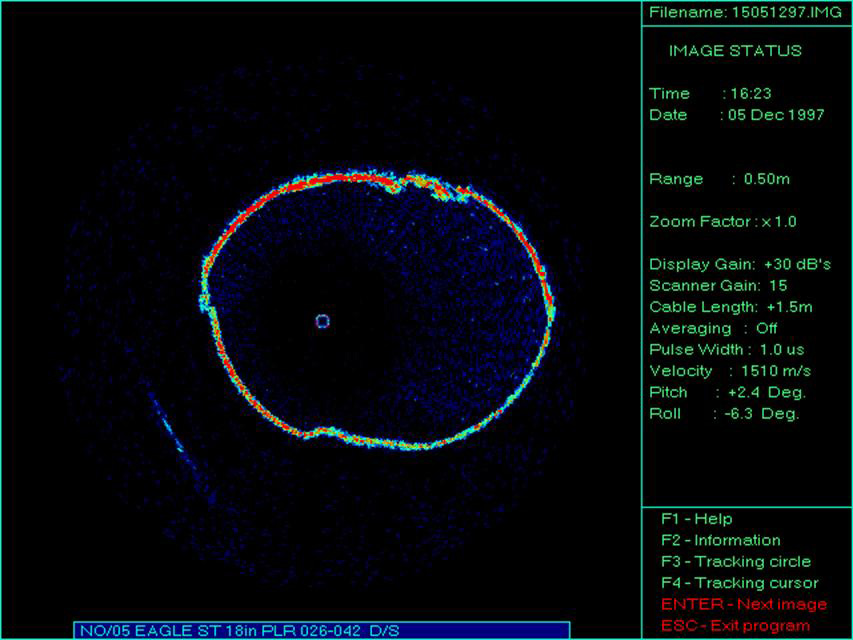This screenshot has height=640, width=853.
Task: Select the Range 0.50m readout
Action: coord(719,179)
